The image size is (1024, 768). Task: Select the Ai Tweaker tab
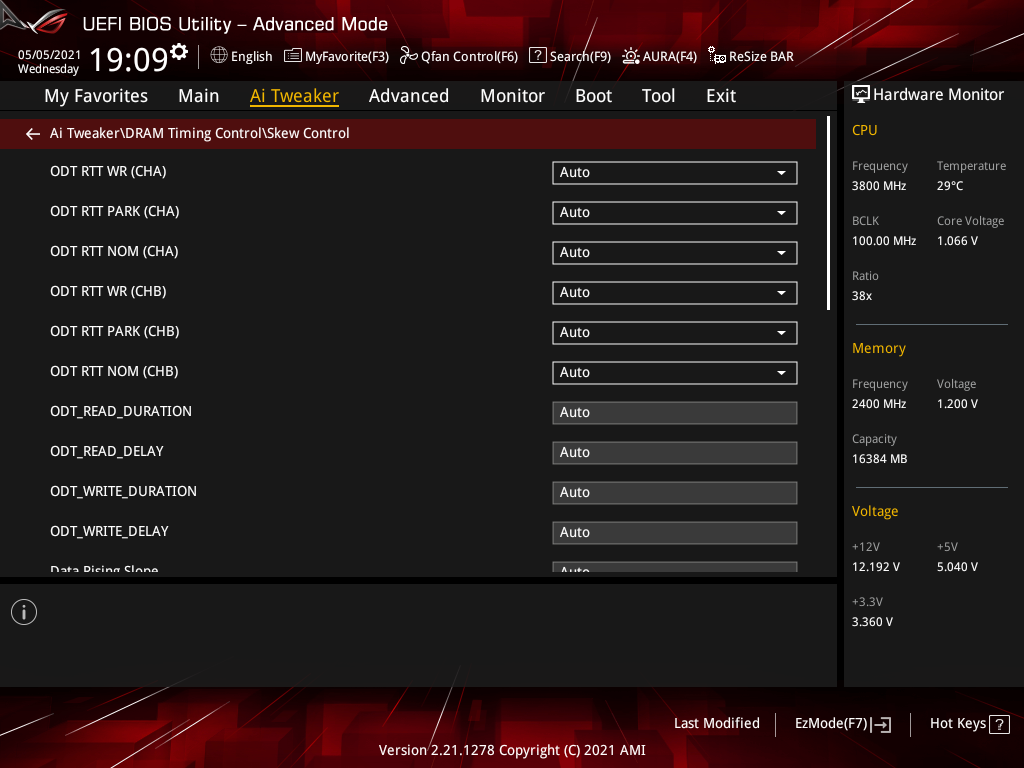(294, 96)
